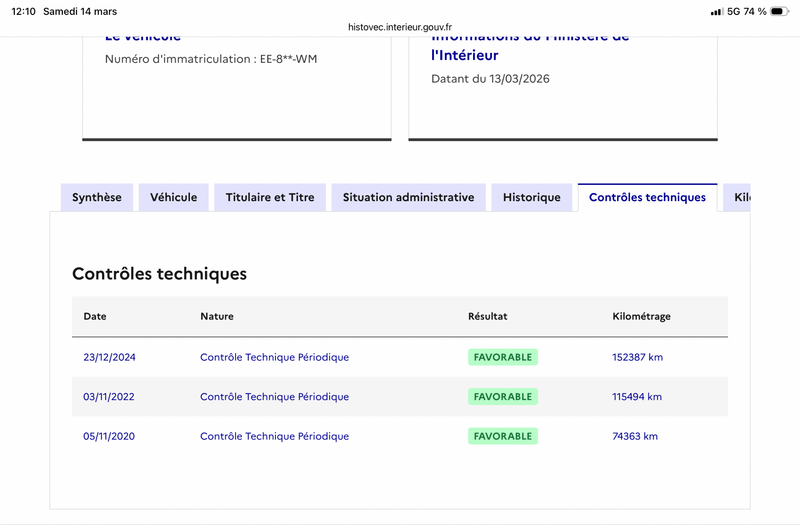Tap the cellular signal bars icon

(716, 11)
